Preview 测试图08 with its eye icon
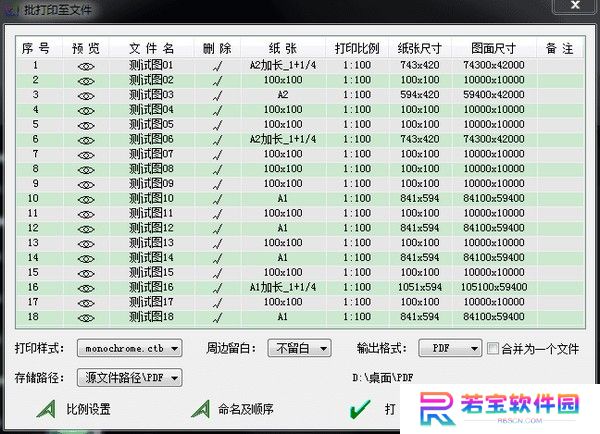Image resolution: width=600 pixels, height=434 pixels. [x=86, y=170]
